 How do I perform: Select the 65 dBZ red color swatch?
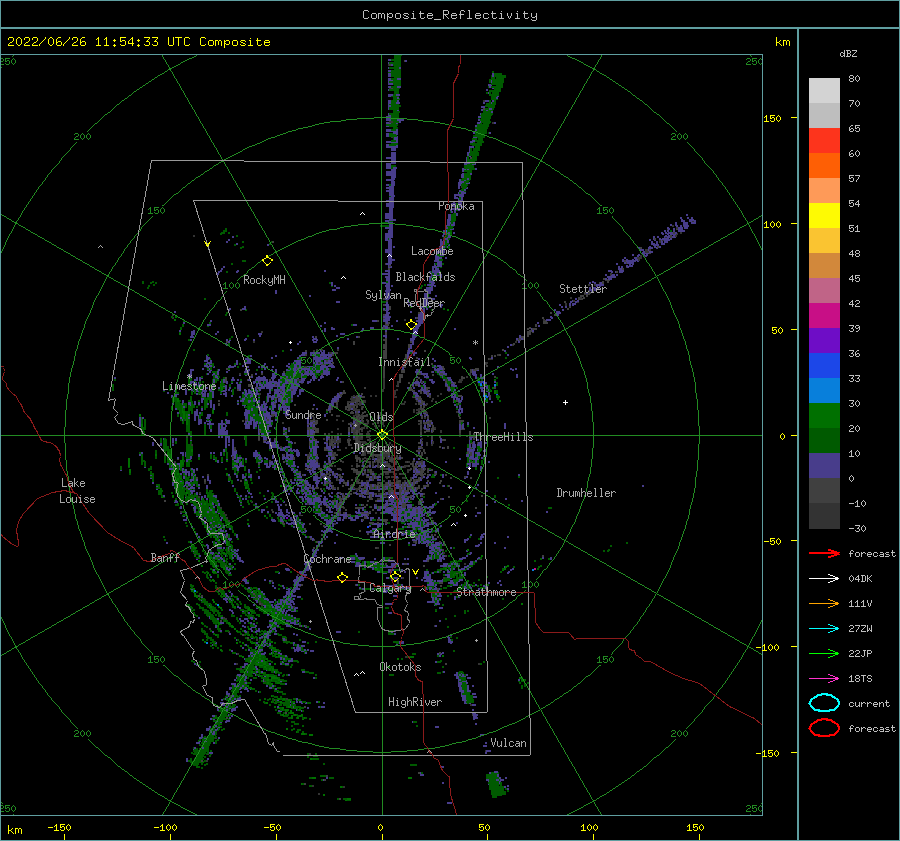824,140
